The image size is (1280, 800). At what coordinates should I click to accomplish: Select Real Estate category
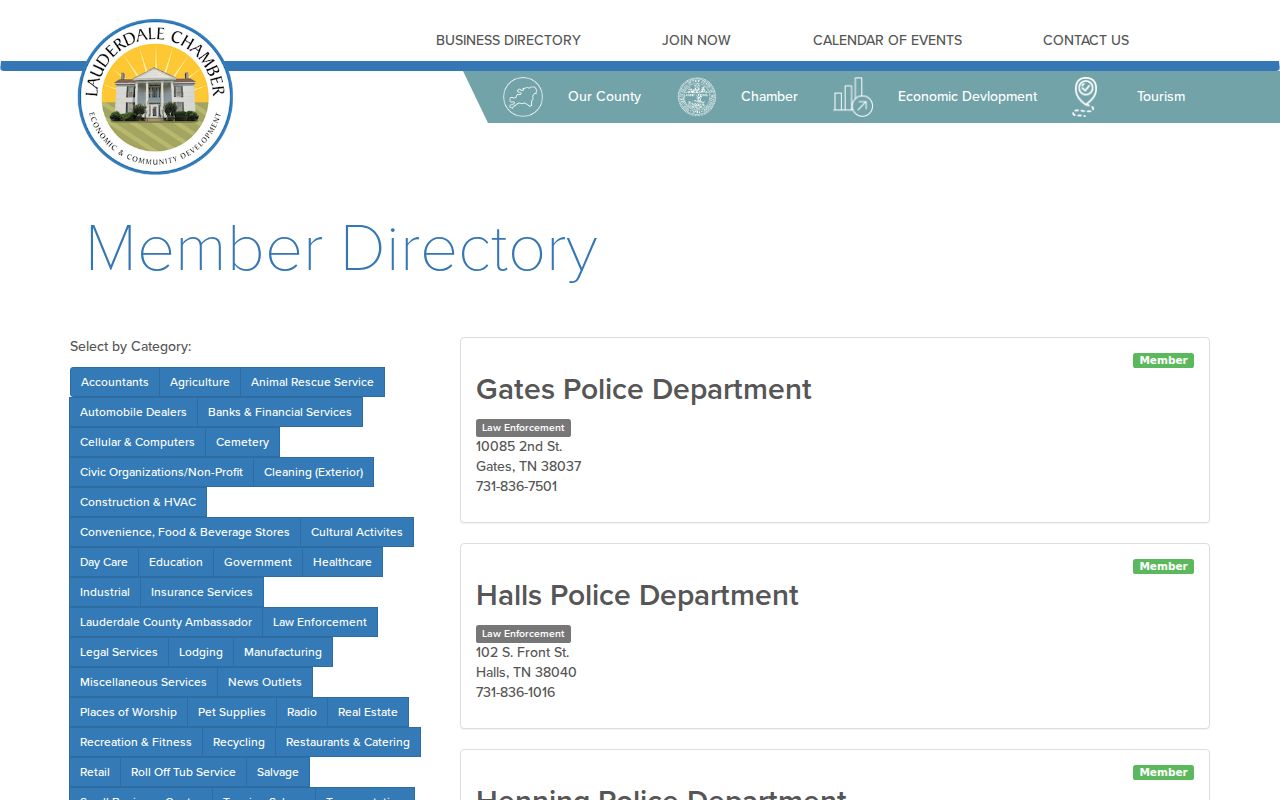click(x=368, y=712)
